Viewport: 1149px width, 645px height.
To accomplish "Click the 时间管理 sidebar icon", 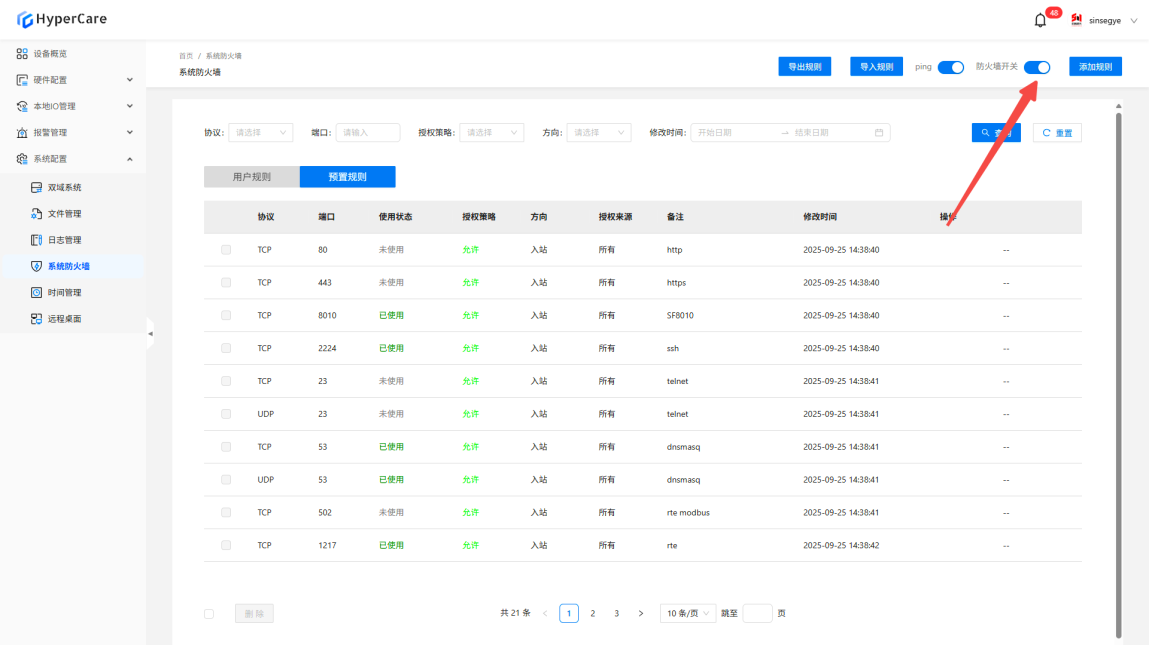I will (36, 293).
